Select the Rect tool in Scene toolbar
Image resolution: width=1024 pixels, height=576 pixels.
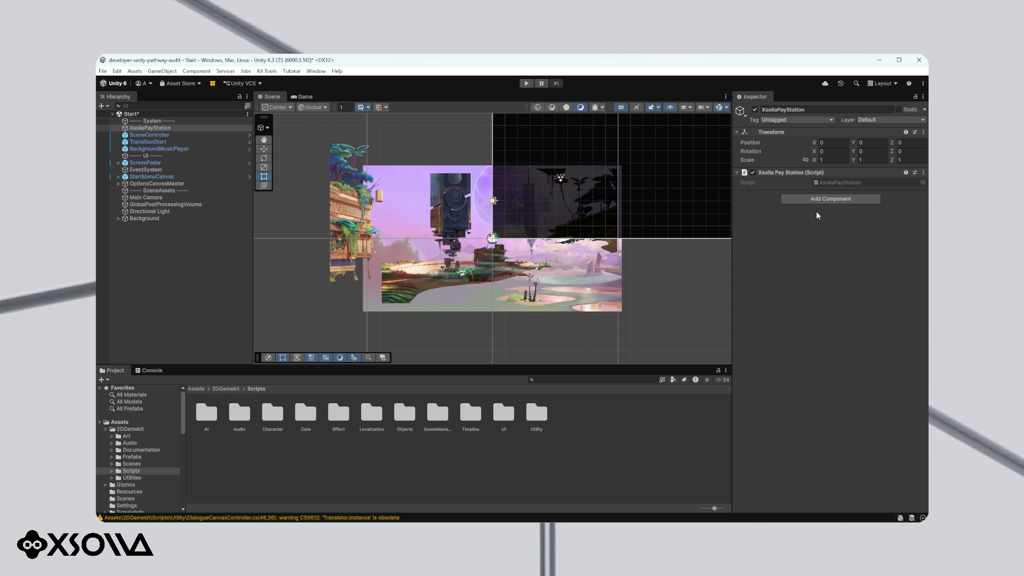coord(264,176)
